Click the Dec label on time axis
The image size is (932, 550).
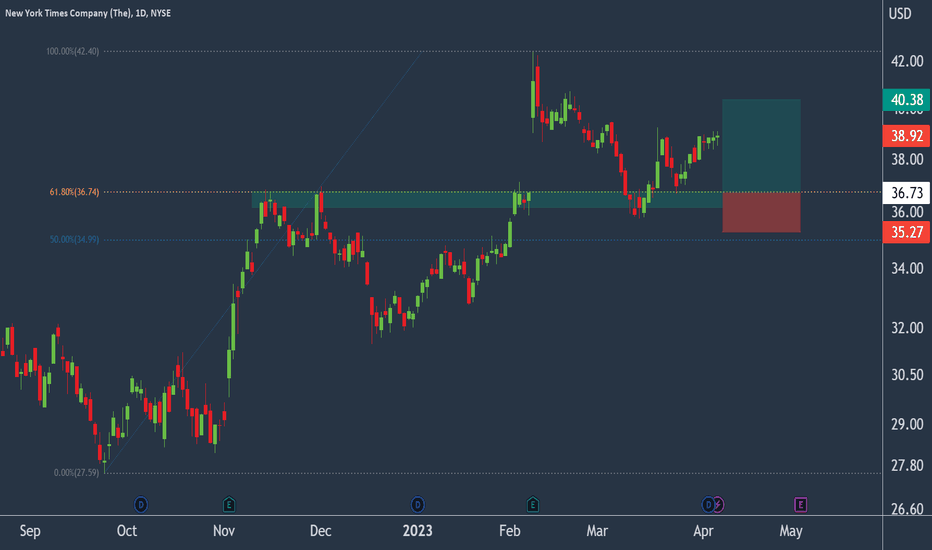click(x=320, y=531)
